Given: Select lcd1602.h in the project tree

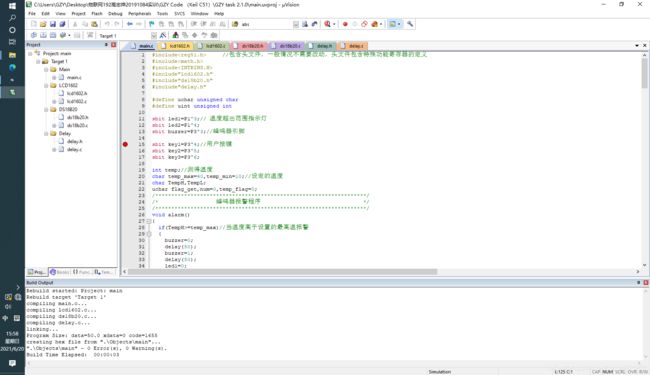Looking at the screenshot, I should pos(77,93).
